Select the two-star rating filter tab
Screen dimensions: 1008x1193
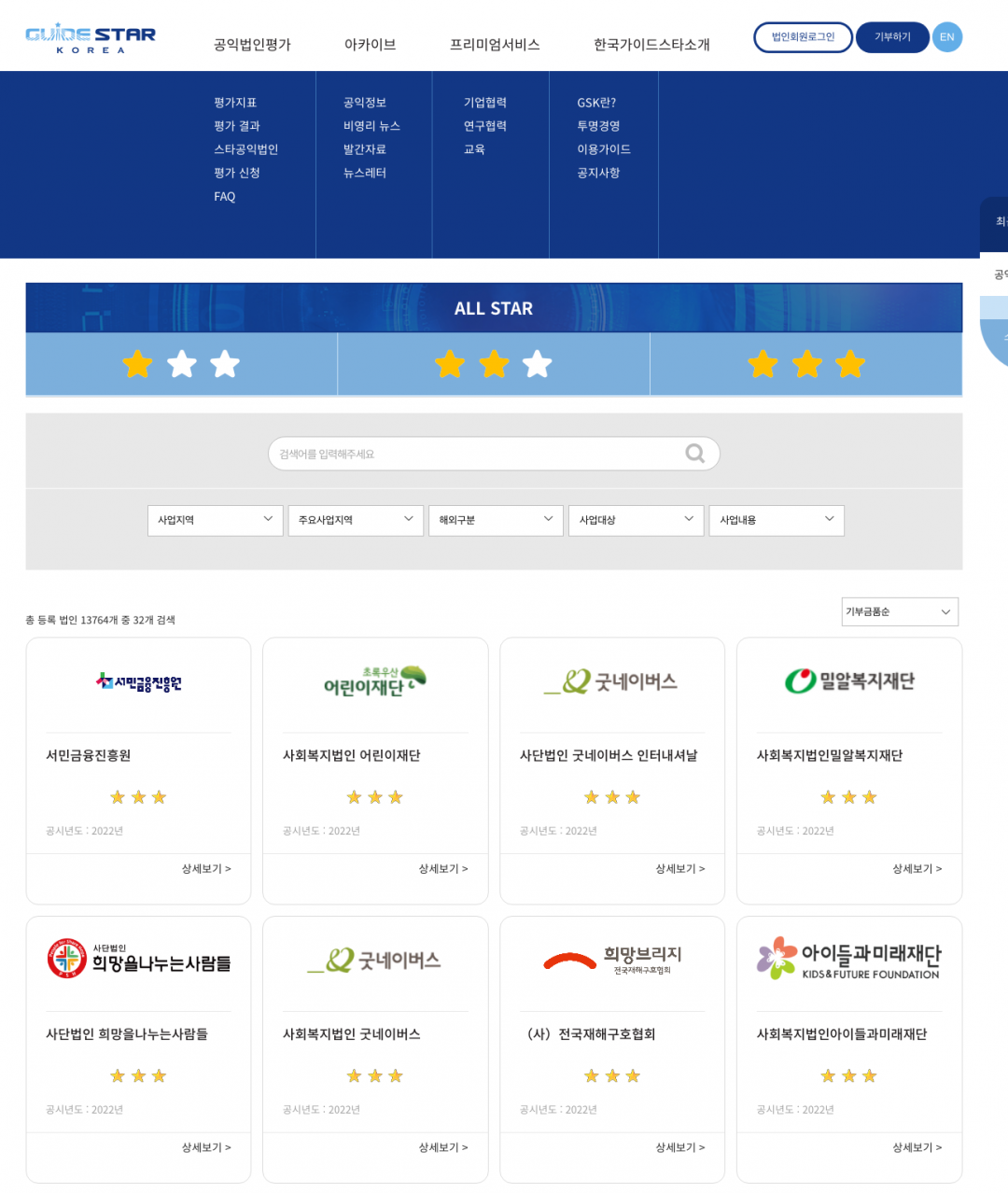click(x=494, y=364)
